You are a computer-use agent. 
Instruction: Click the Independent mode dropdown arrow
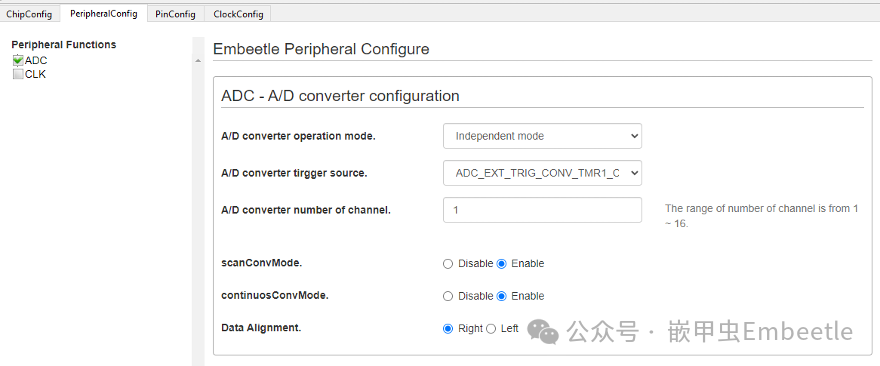coord(634,136)
